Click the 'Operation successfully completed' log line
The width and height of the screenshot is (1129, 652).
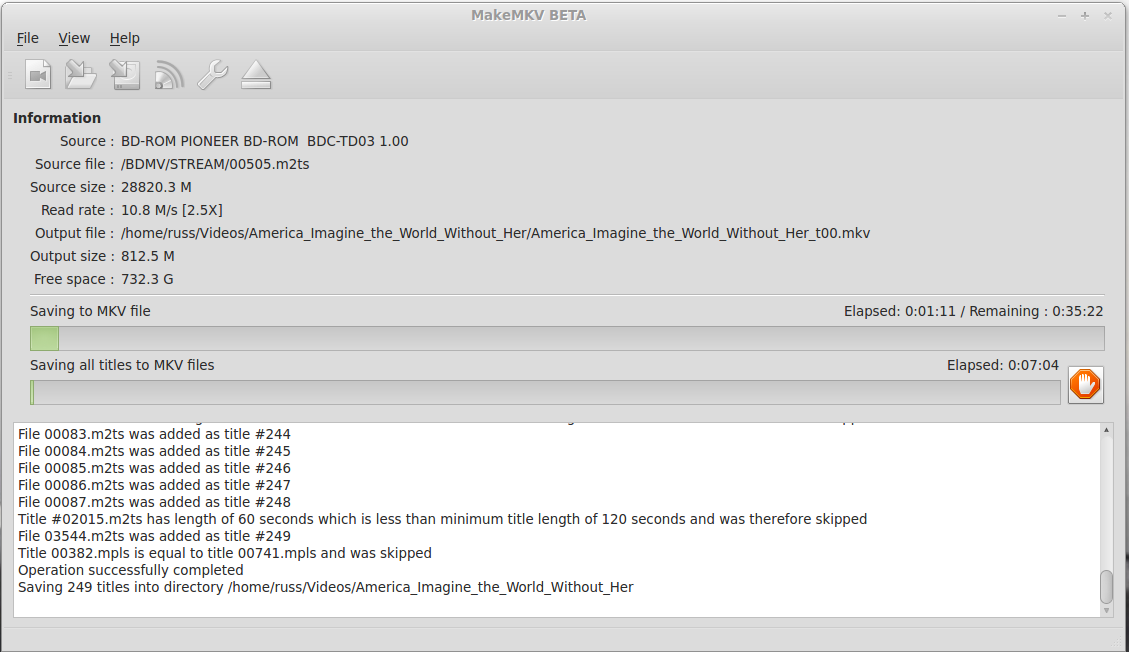131,570
